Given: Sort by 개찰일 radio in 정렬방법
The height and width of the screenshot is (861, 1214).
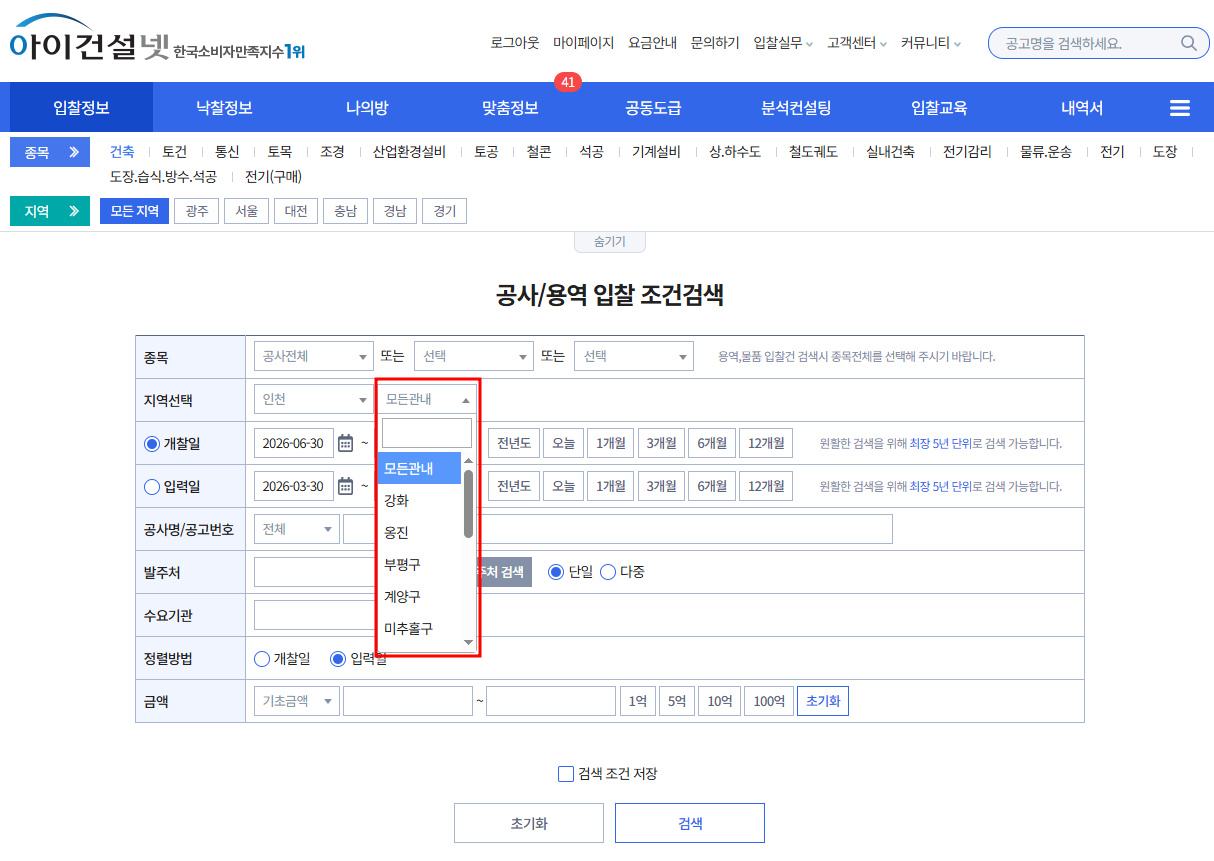Looking at the screenshot, I should 262,659.
